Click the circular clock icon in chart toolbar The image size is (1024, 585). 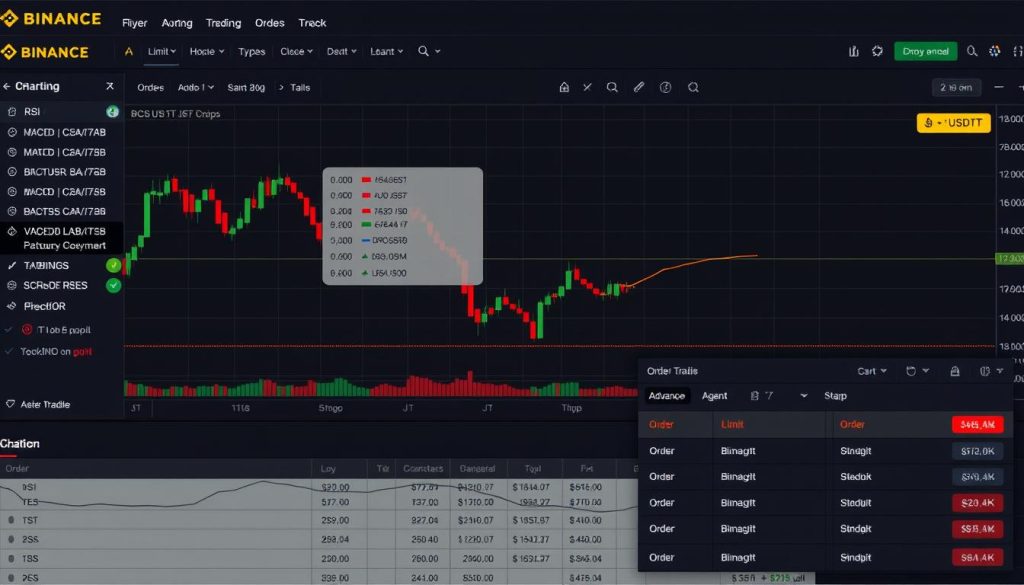click(665, 87)
